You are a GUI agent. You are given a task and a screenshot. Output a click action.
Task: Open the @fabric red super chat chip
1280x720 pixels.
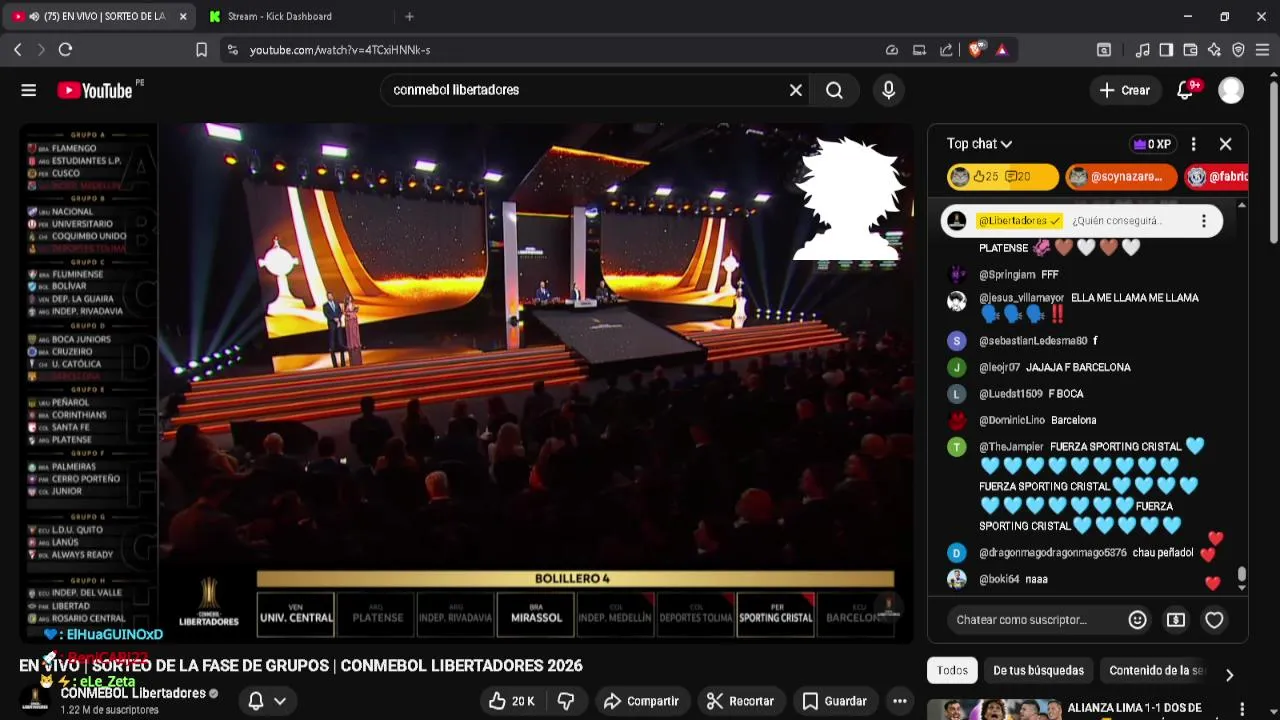point(1216,177)
